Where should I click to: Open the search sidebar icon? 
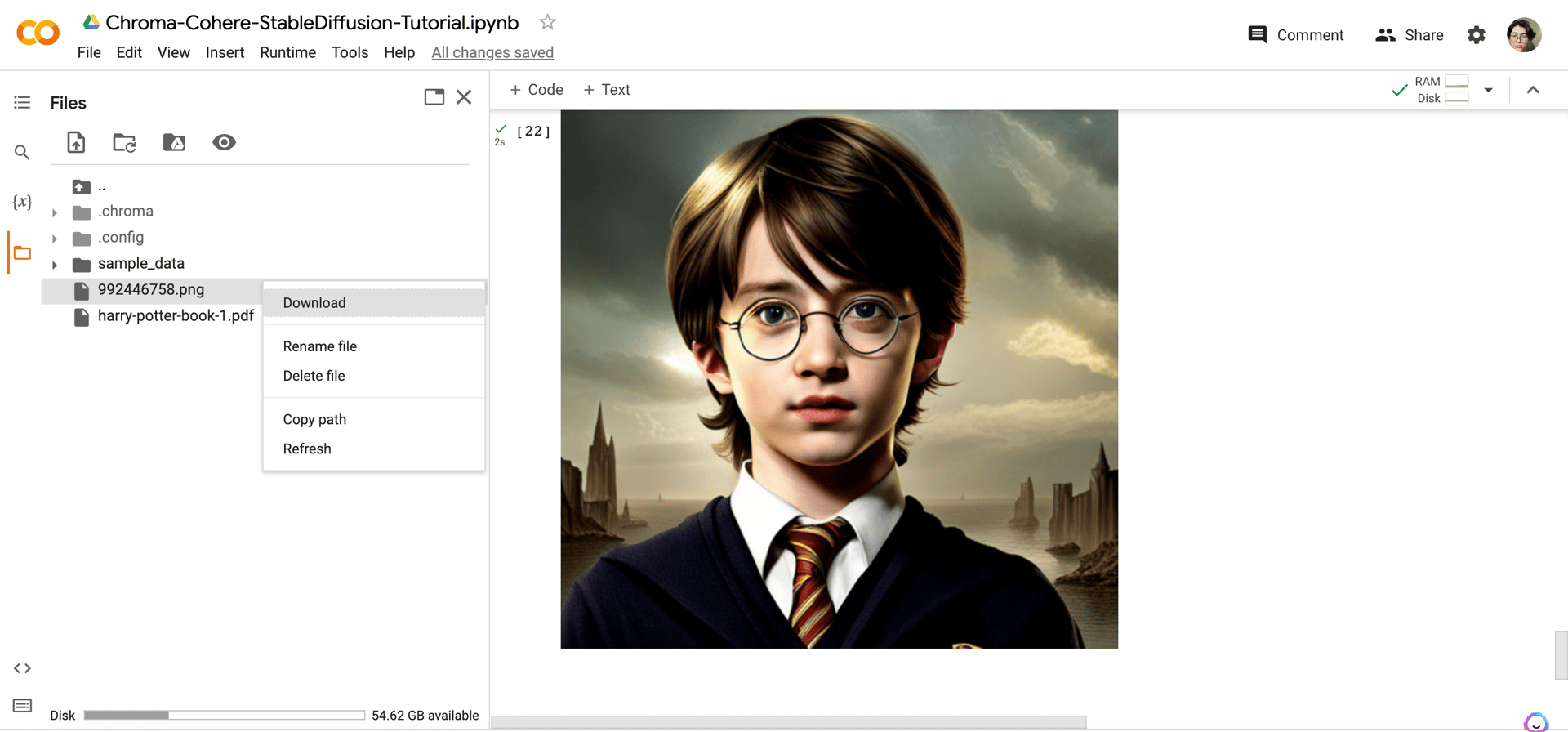(x=22, y=152)
